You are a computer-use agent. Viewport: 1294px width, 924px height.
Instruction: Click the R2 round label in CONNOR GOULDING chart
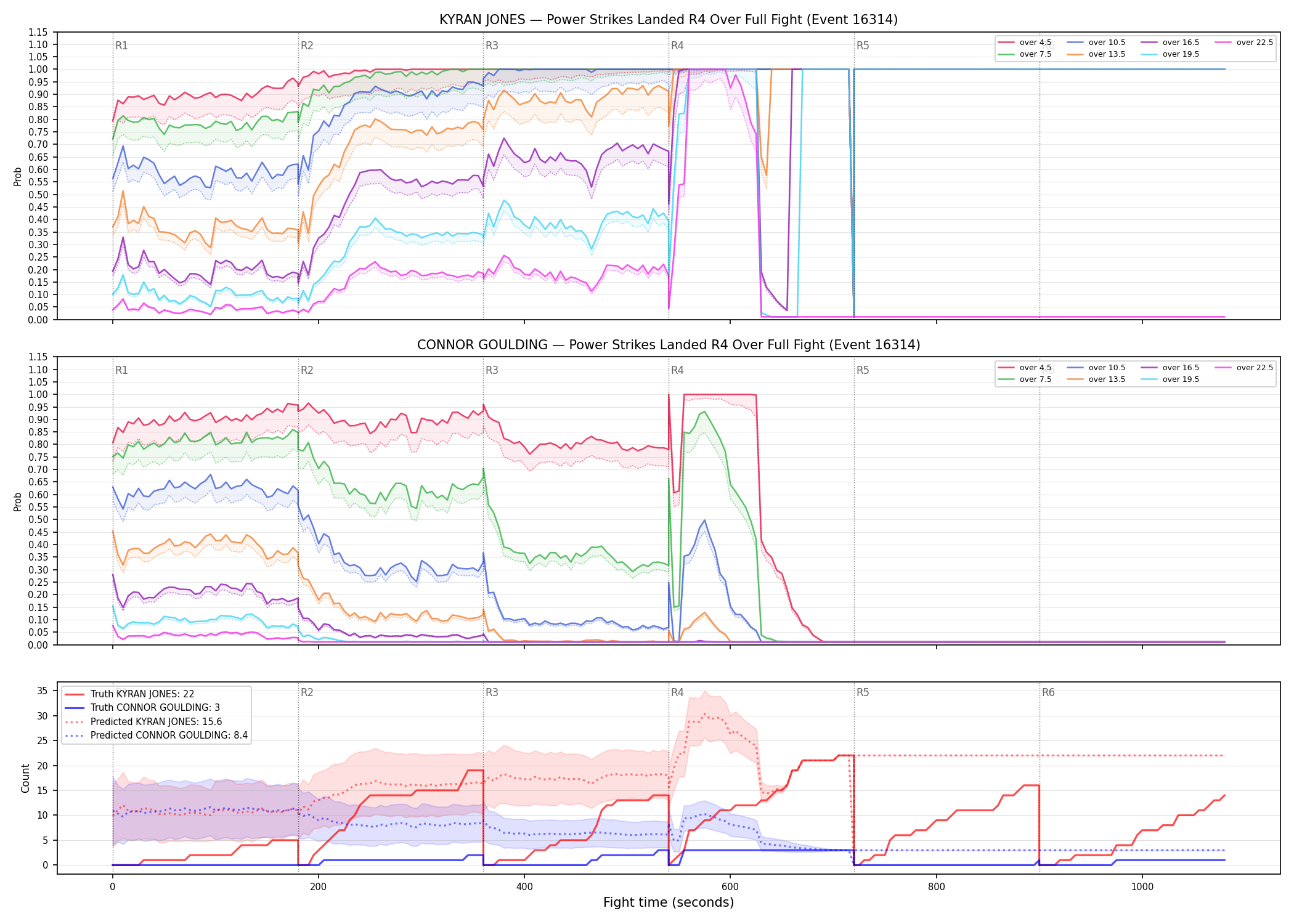pos(307,370)
